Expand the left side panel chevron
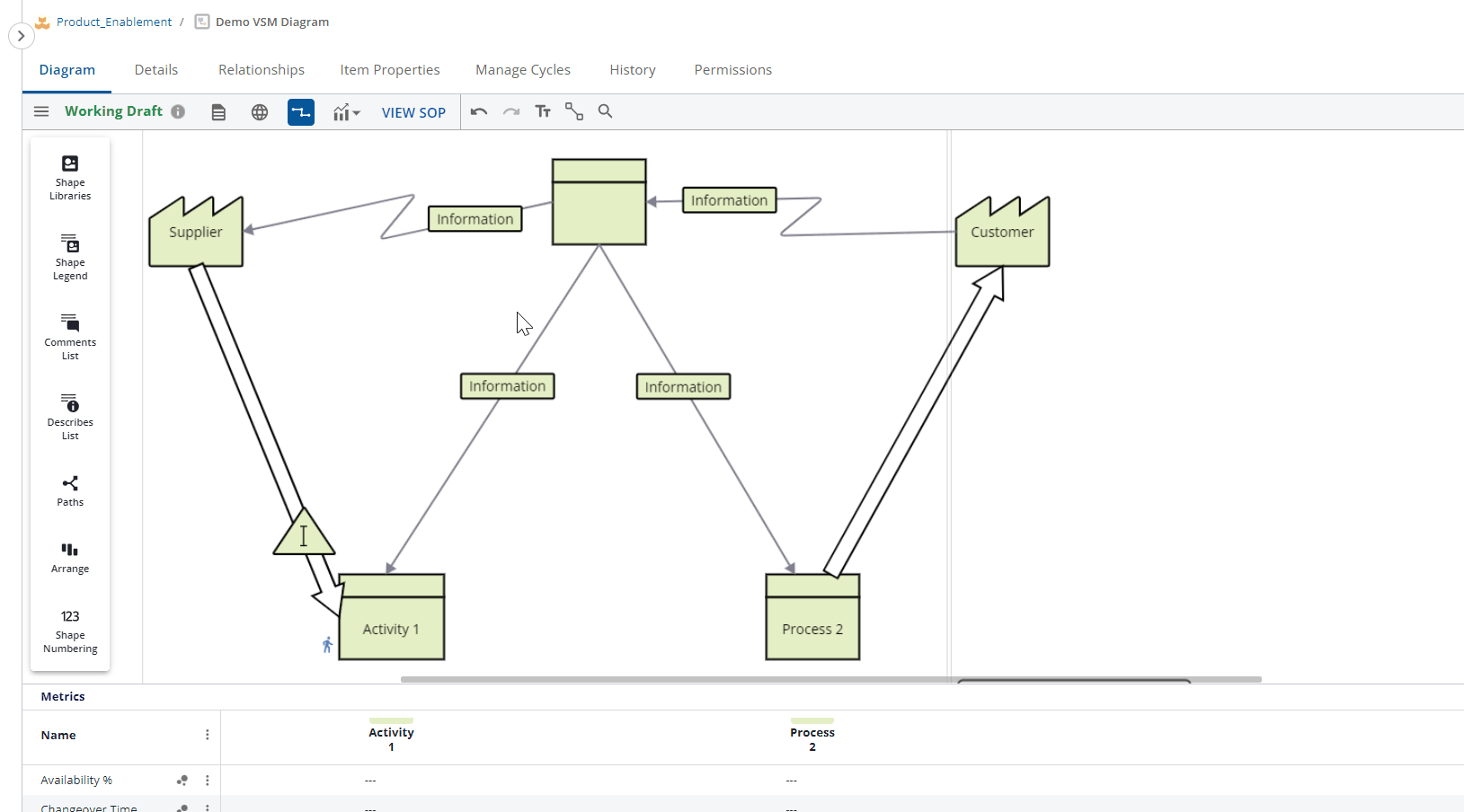This screenshot has height=812, width=1464. click(21, 36)
